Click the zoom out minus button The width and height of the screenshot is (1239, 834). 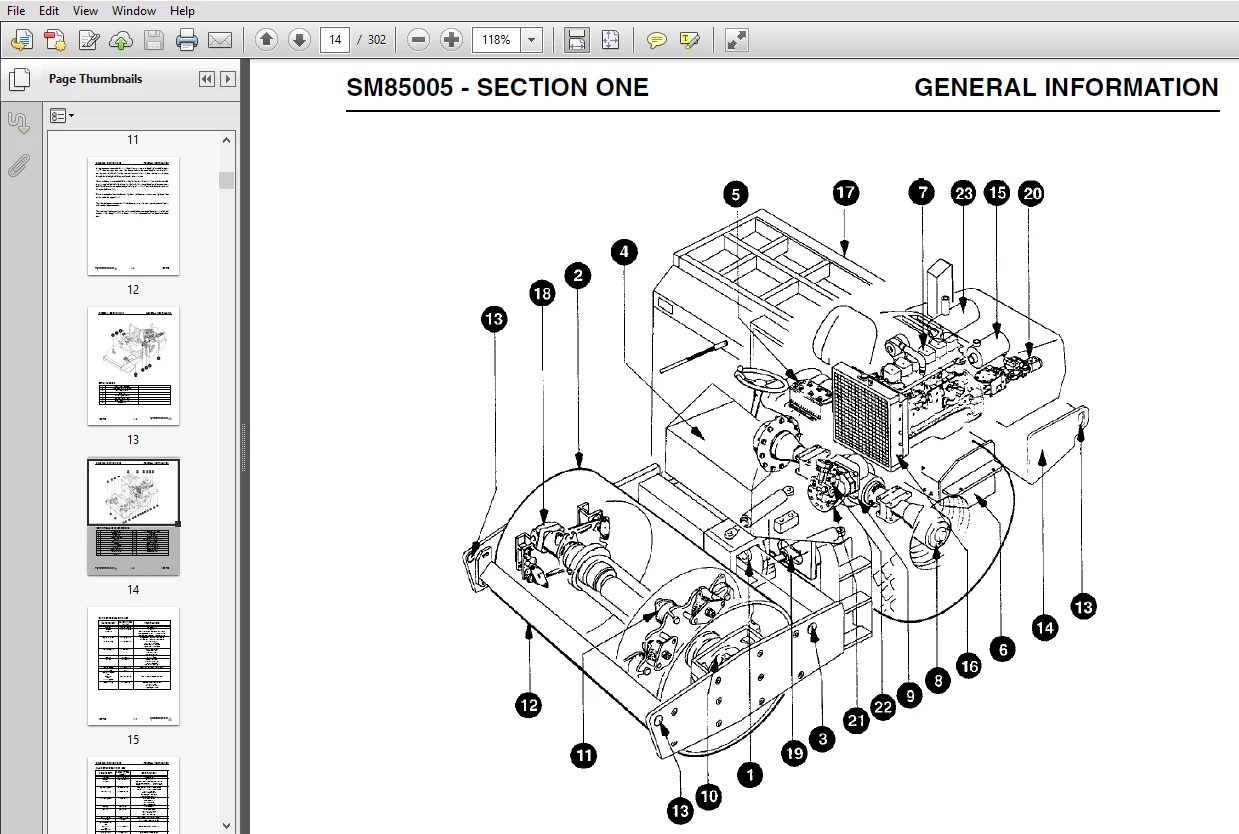coord(419,40)
